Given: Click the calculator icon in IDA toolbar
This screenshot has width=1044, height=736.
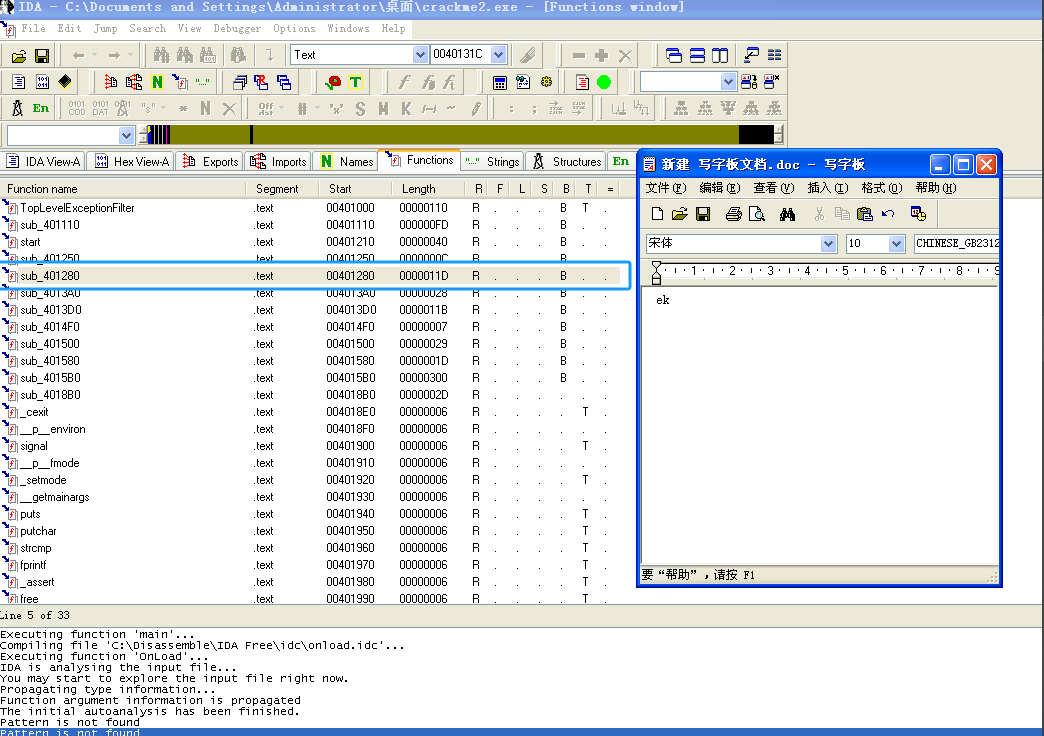Looking at the screenshot, I should (499, 83).
